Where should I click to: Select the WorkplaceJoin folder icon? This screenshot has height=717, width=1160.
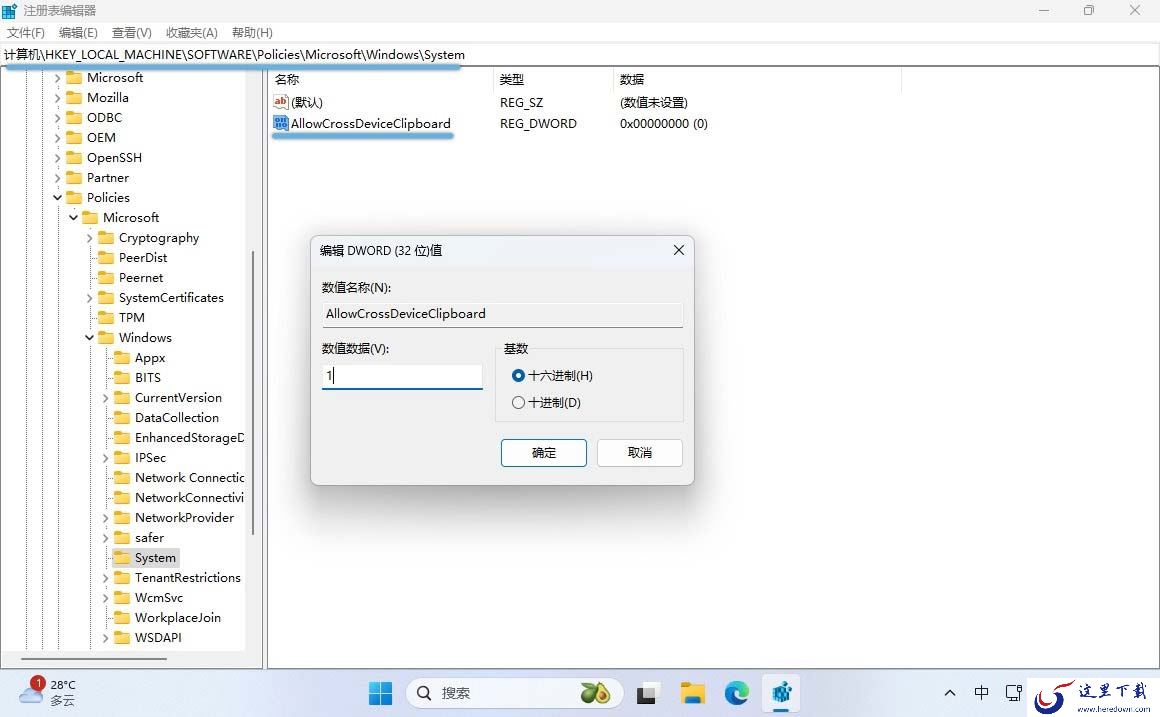pos(122,618)
